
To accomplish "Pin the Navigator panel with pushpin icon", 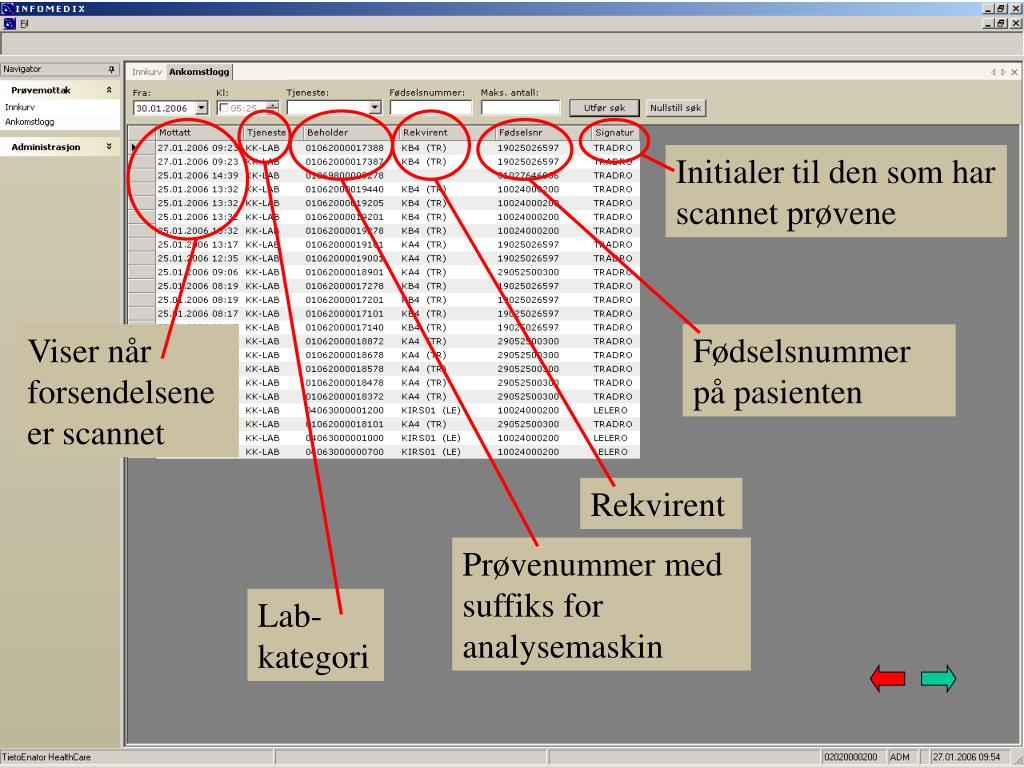I will pyautogui.click(x=112, y=69).
